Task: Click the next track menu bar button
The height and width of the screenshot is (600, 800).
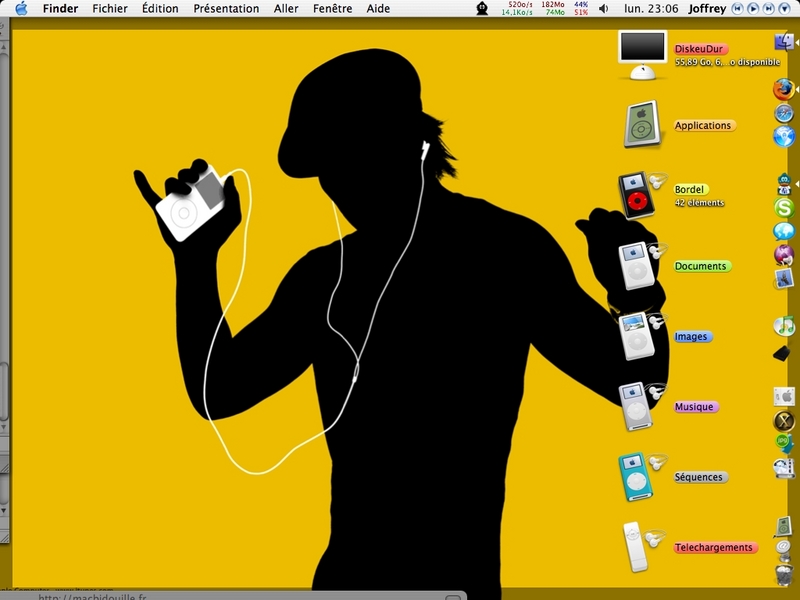Action: (769, 8)
